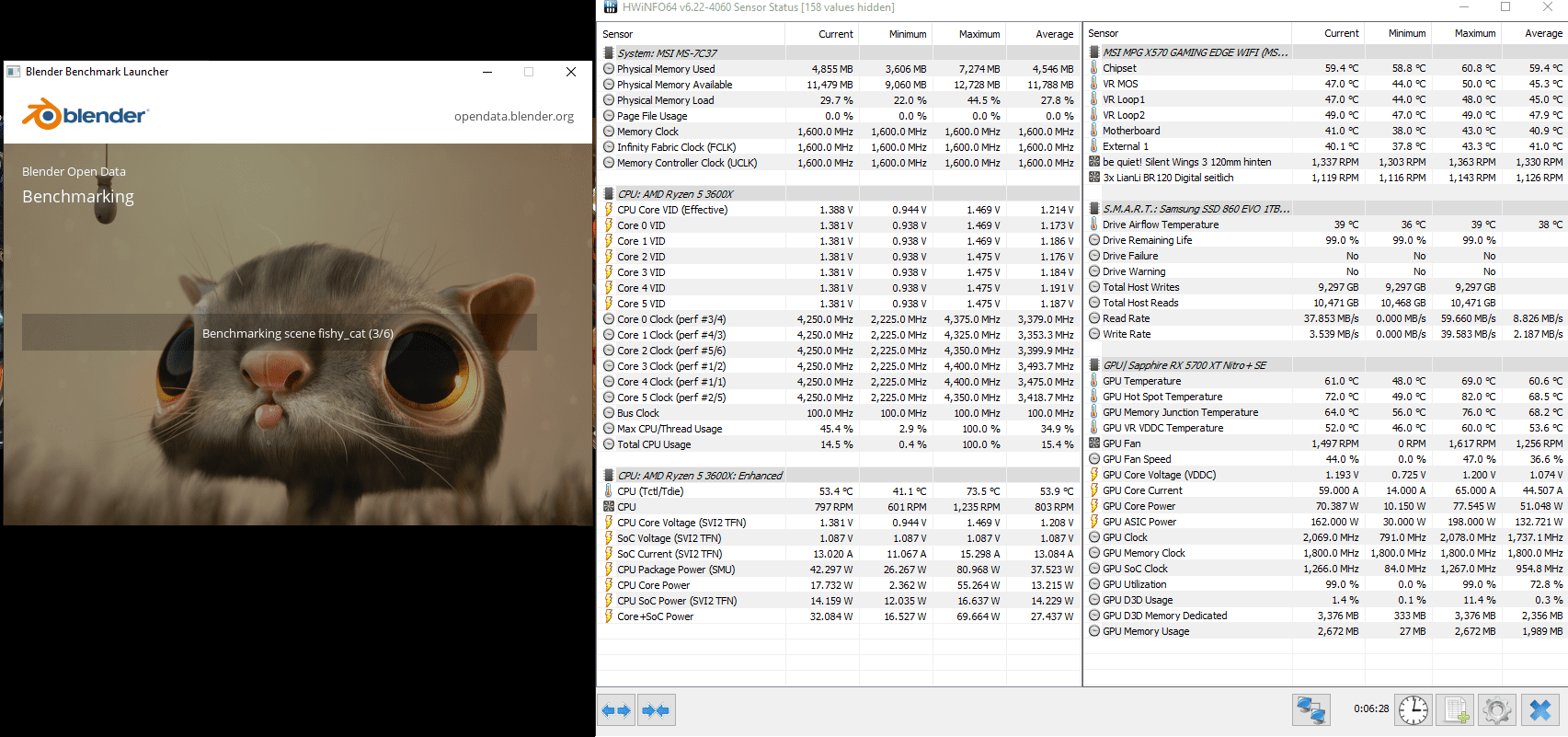Select the Motherboard temperature row

(x=1326, y=131)
